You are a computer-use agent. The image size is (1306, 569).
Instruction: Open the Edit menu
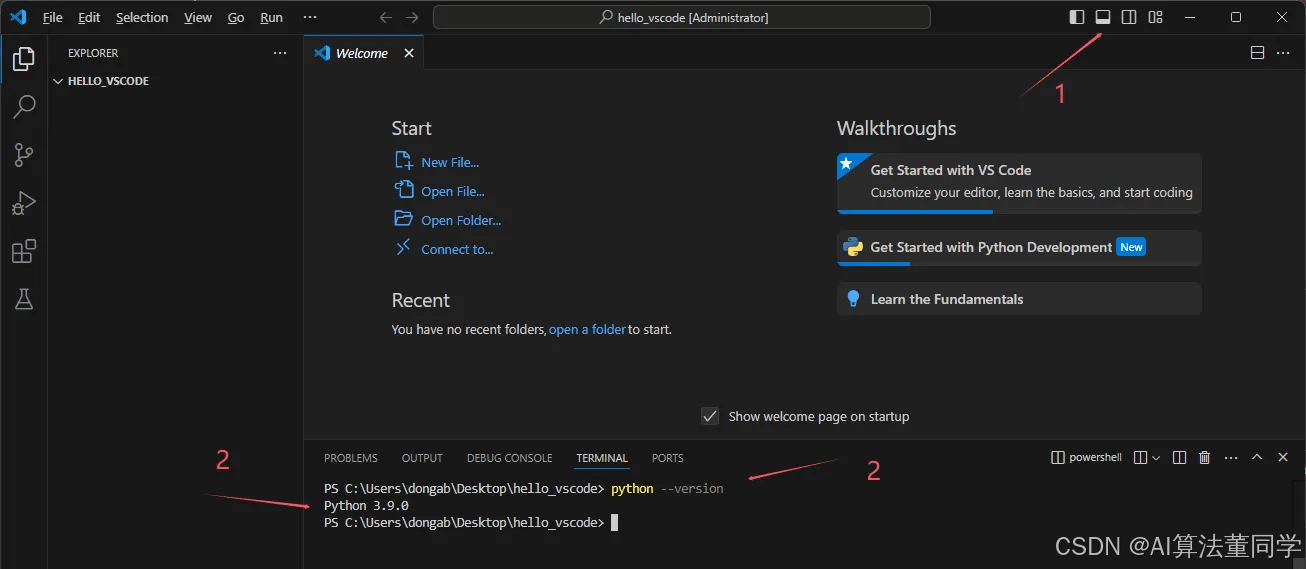point(89,17)
